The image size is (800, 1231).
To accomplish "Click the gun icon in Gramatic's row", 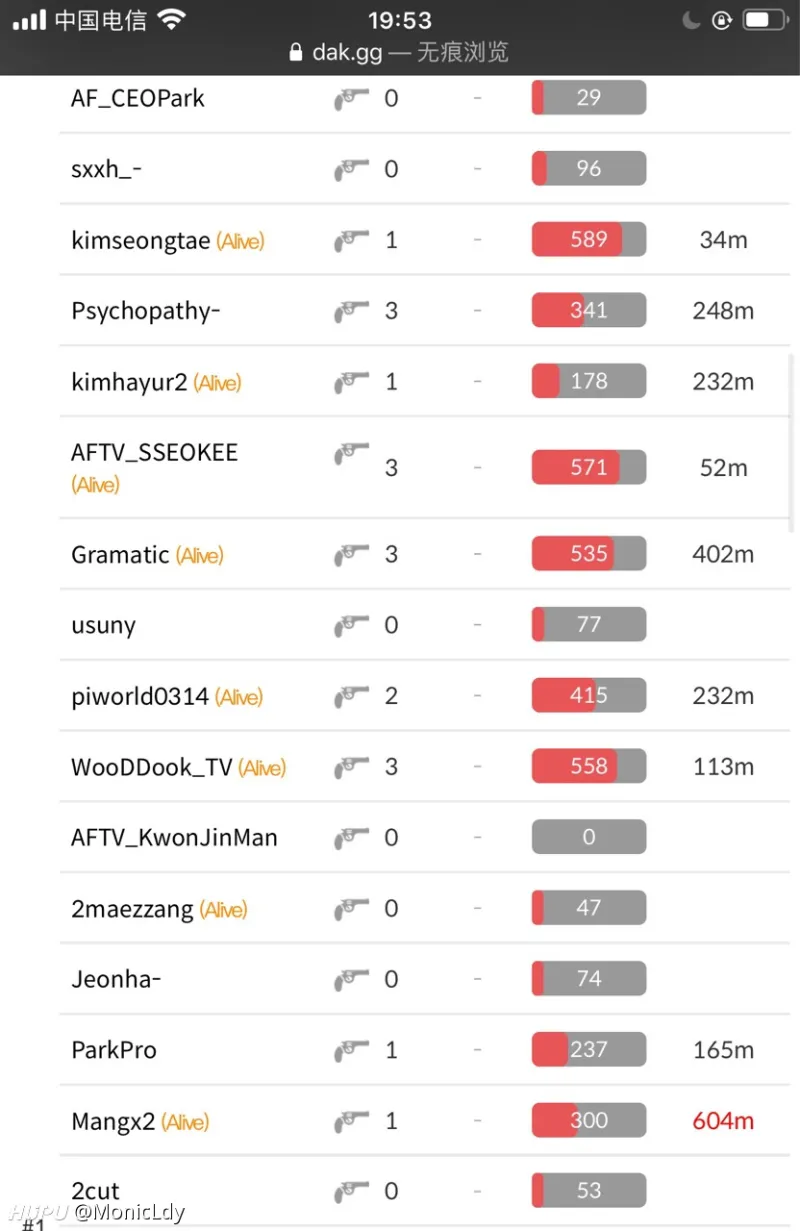I will pyautogui.click(x=351, y=554).
